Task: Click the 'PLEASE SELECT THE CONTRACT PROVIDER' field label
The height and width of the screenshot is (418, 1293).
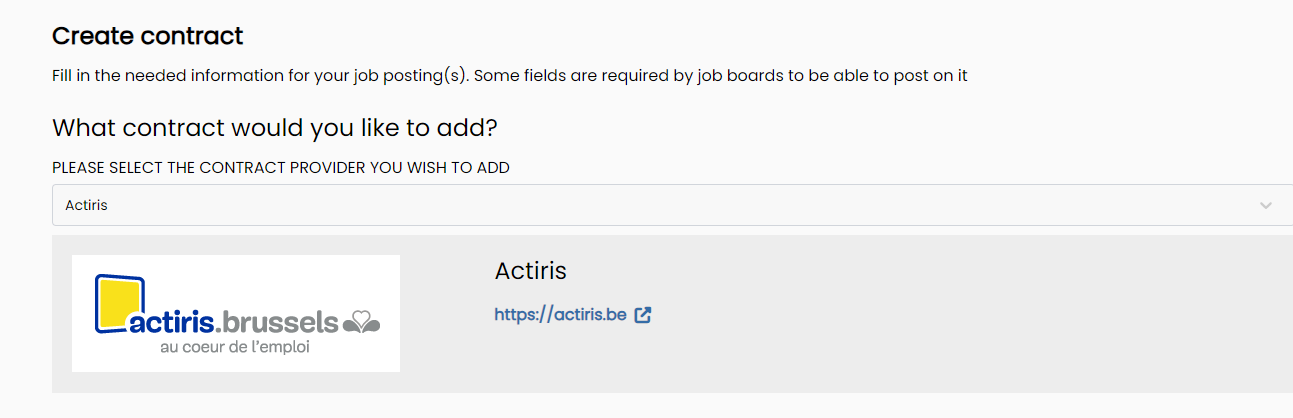Action: (x=281, y=168)
